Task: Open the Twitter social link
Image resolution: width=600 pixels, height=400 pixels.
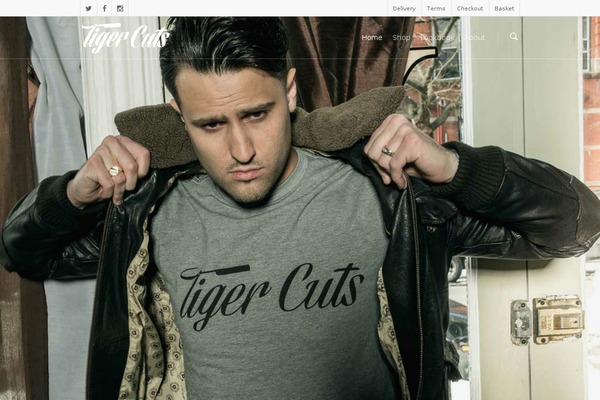Action: (88, 8)
